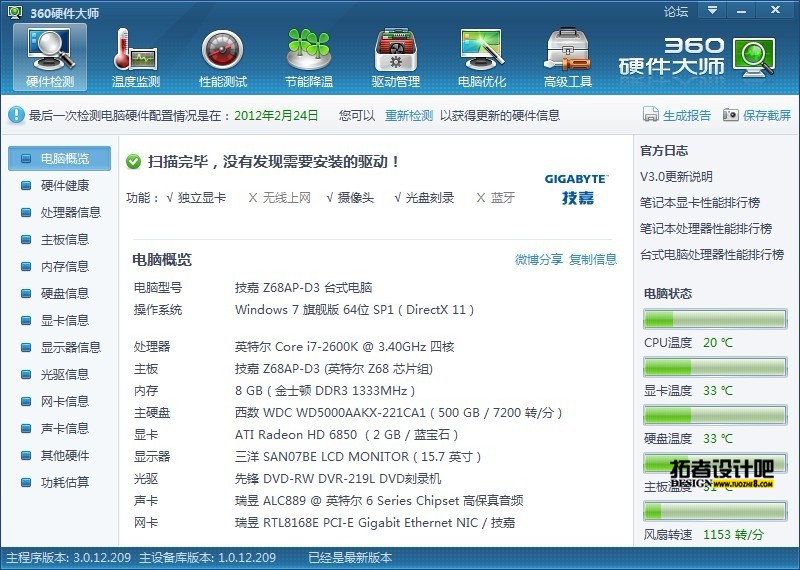Click the 硬盘温度 progress bar
This screenshot has height=570, width=800.
715,415
